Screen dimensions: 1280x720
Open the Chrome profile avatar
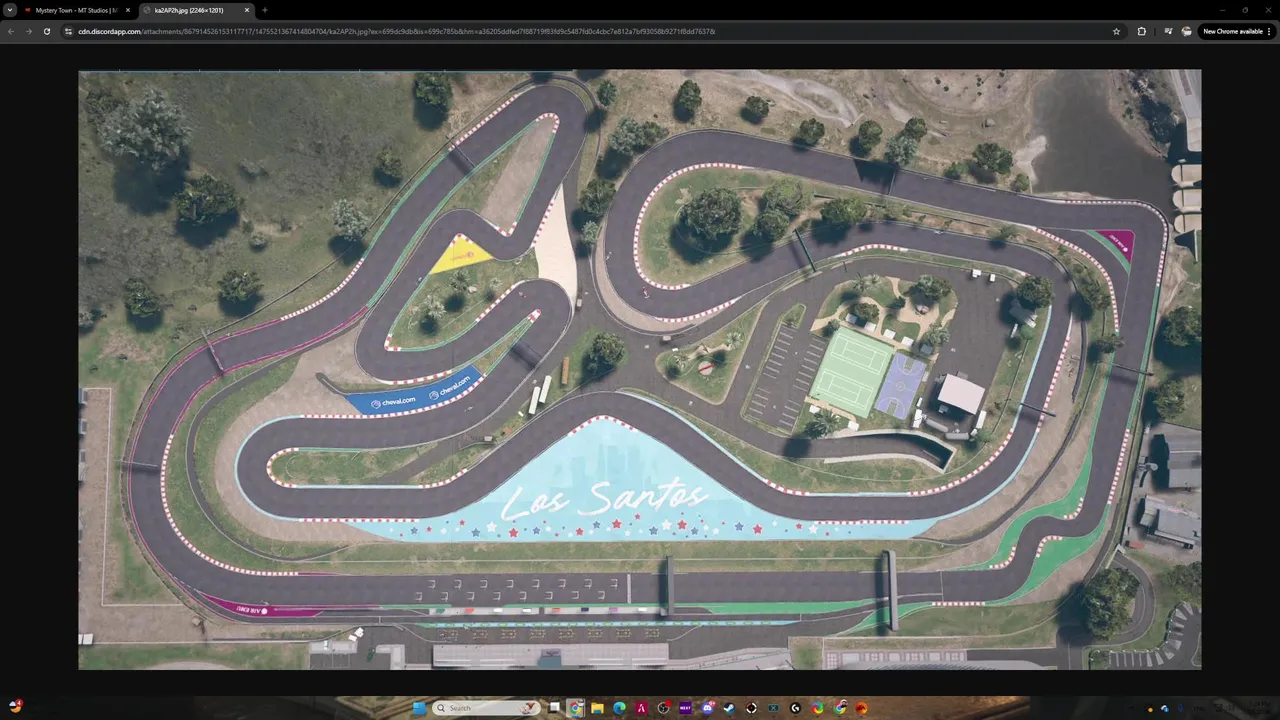(x=1186, y=31)
